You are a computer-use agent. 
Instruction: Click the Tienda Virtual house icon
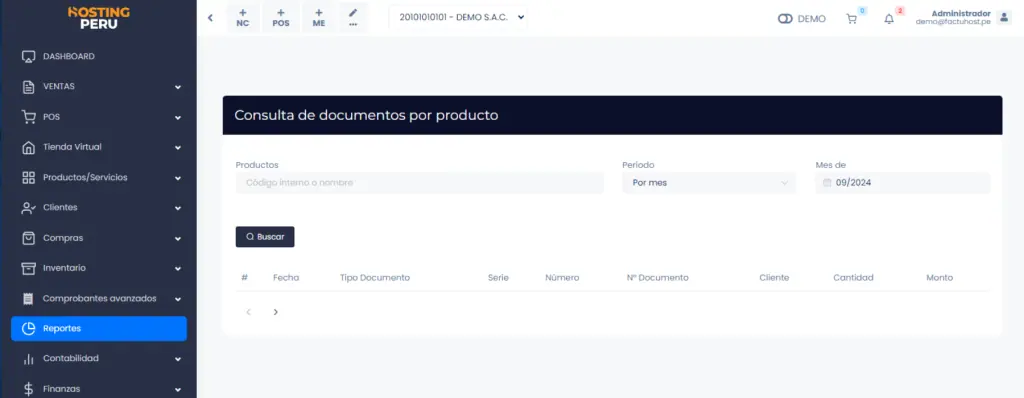click(x=28, y=148)
